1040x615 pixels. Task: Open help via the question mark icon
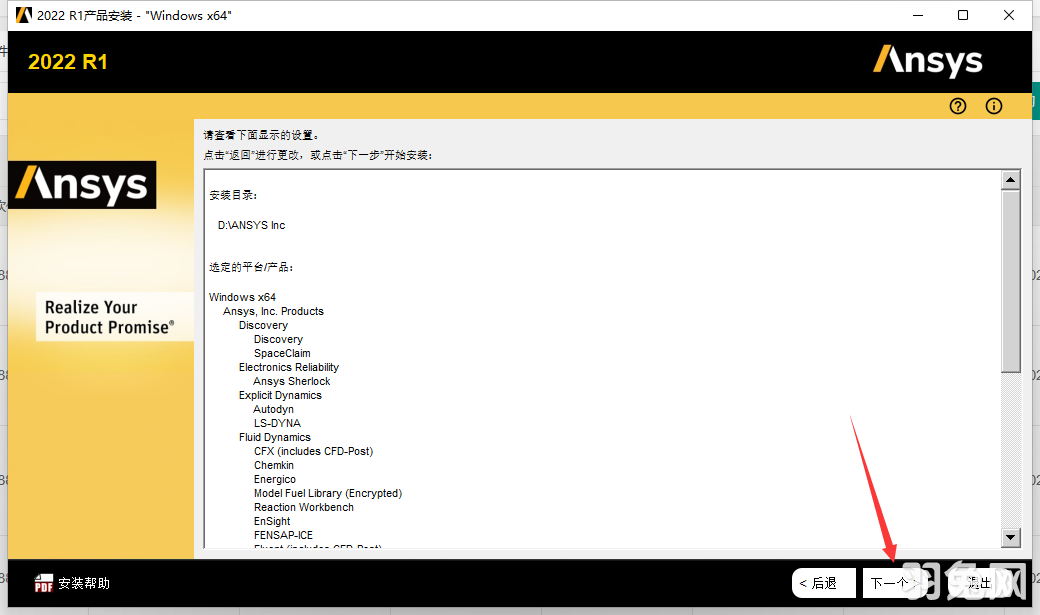[x=957, y=106]
